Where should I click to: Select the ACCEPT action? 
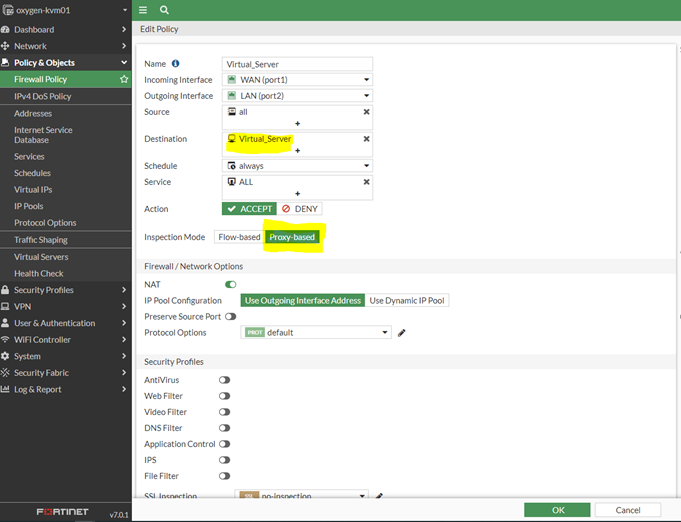tap(249, 209)
